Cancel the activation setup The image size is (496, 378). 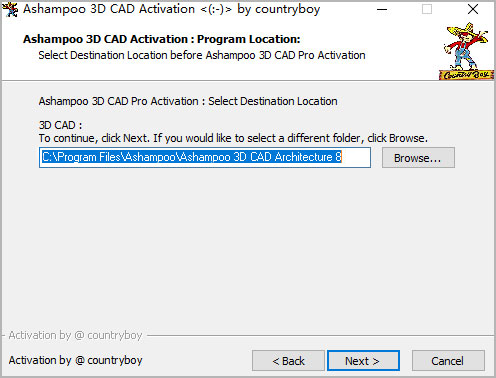coord(448,361)
